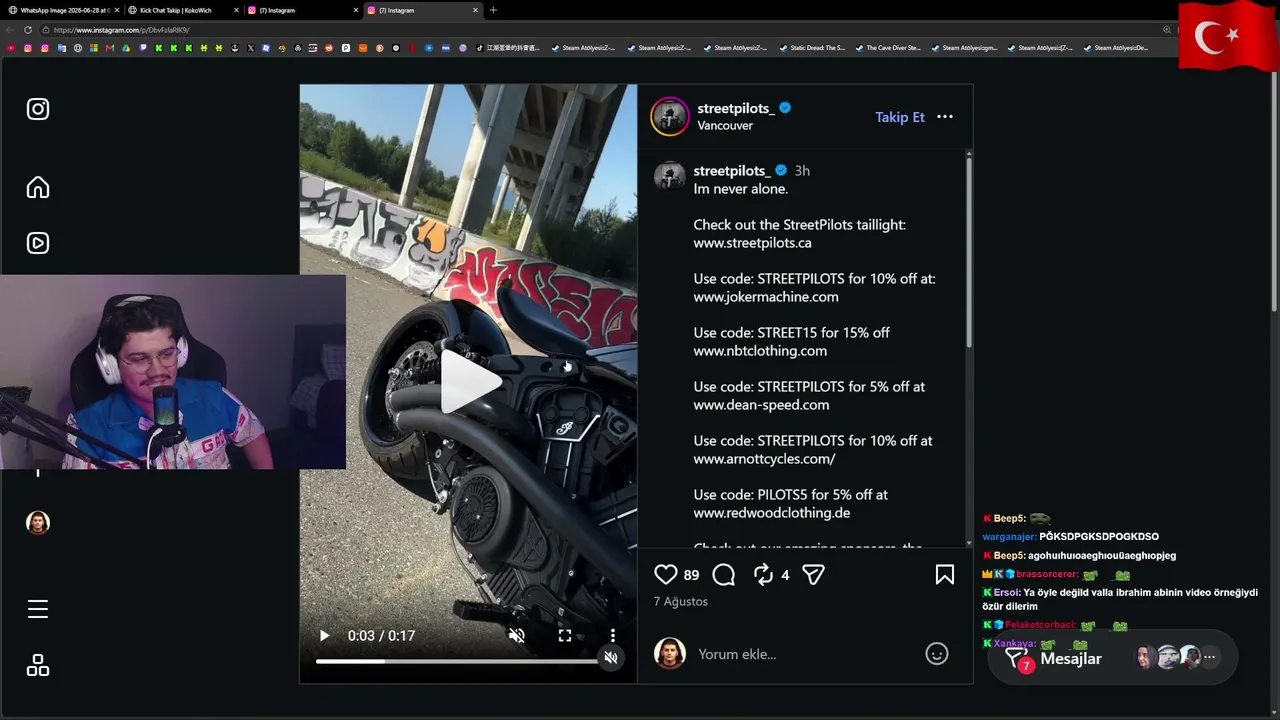1280x720 pixels.
Task: Open the three-line More menu in sidebar
Action: tap(38, 609)
